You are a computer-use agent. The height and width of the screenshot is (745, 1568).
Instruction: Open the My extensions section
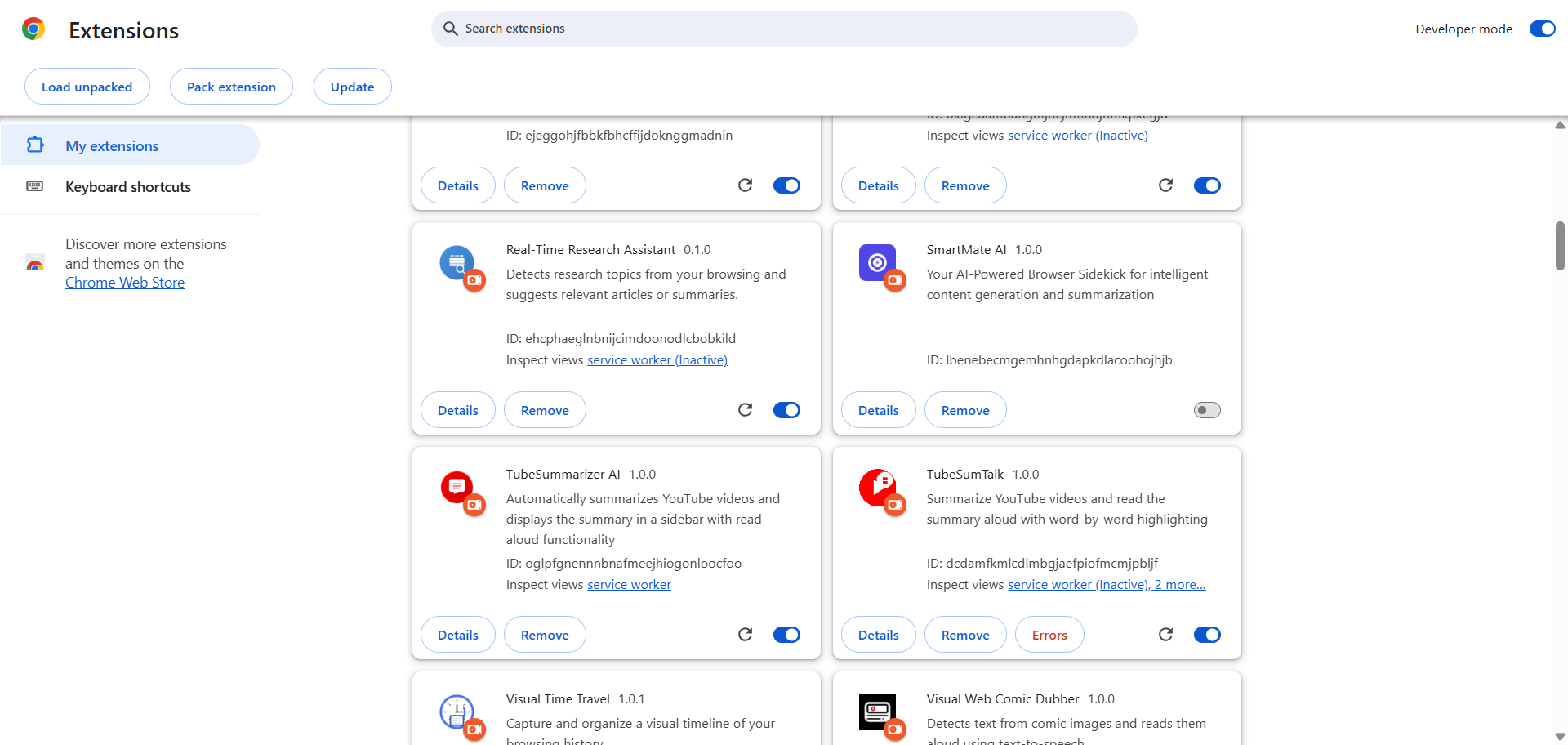[x=130, y=145]
